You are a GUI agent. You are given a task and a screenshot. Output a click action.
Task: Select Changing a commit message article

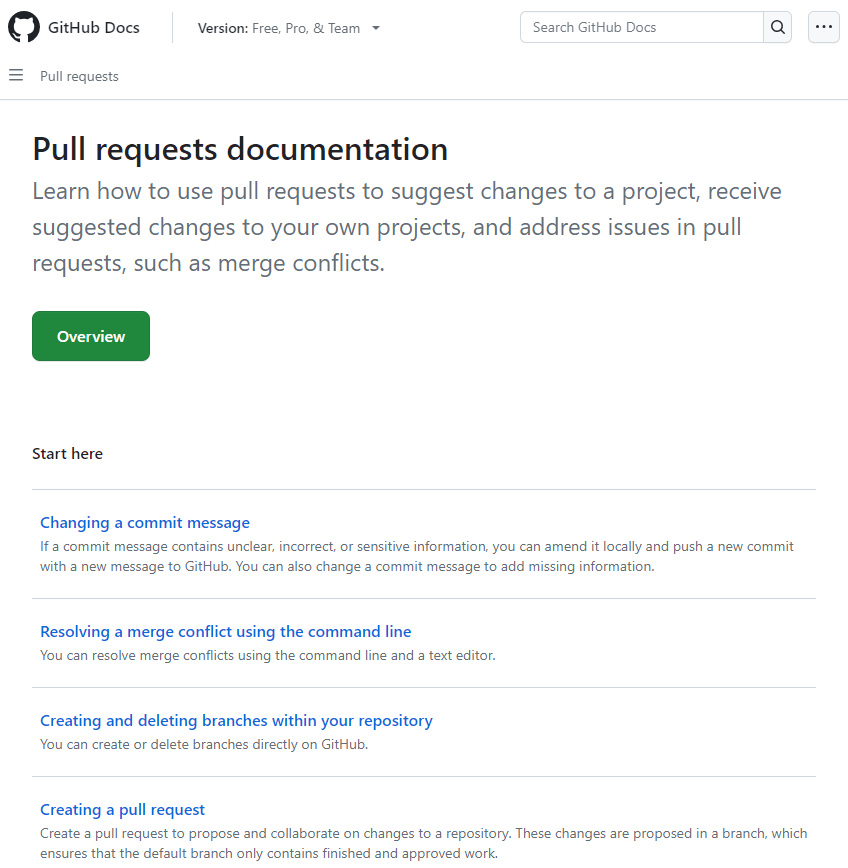click(144, 522)
